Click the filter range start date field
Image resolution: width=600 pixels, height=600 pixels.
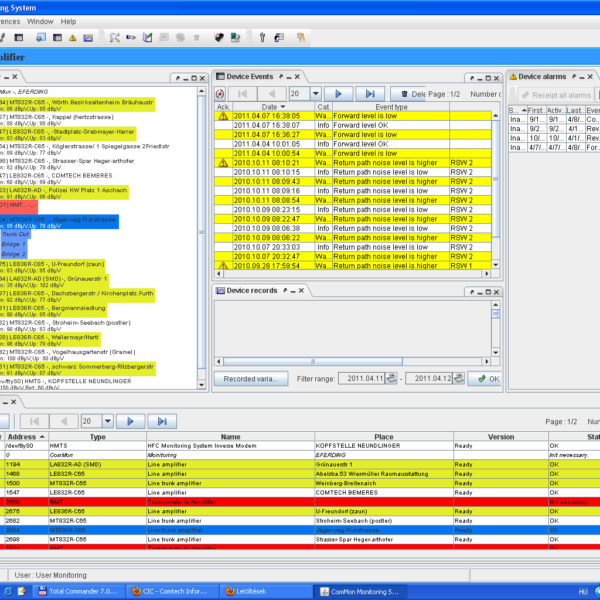[x=360, y=379]
